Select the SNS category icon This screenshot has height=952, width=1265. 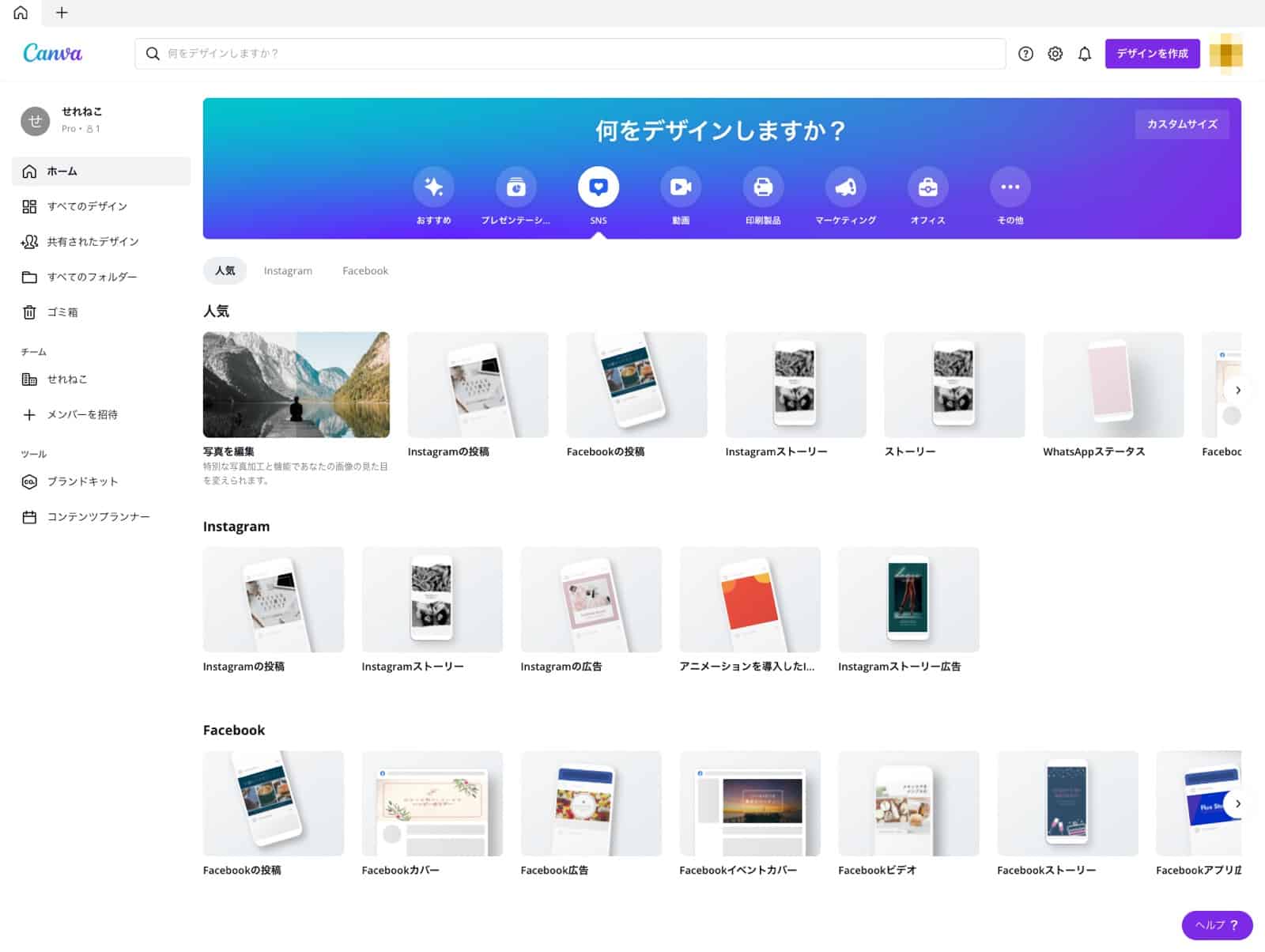(x=599, y=187)
